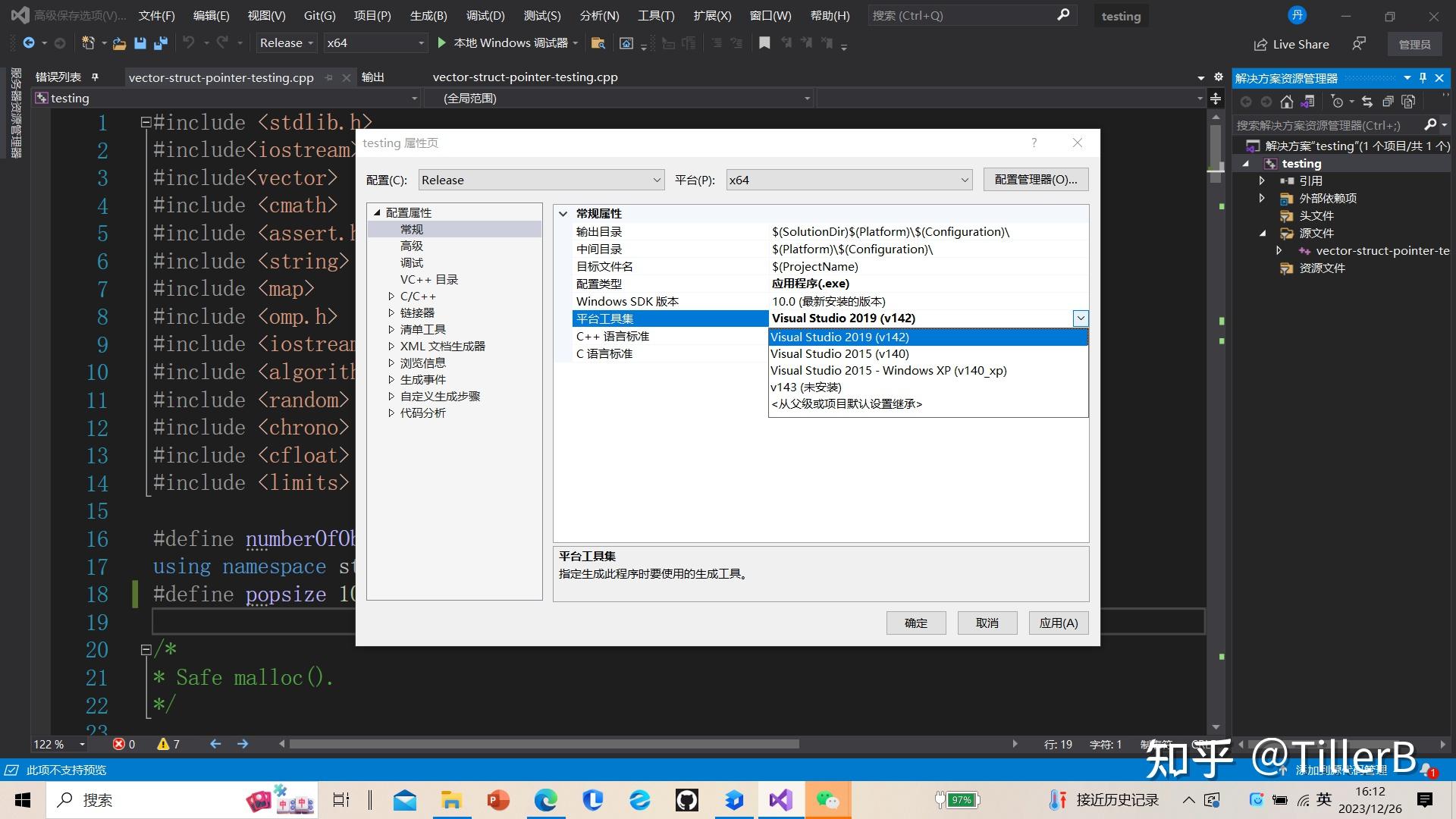Click sync with active document icon
The height and width of the screenshot is (819, 1456).
[1367, 102]
